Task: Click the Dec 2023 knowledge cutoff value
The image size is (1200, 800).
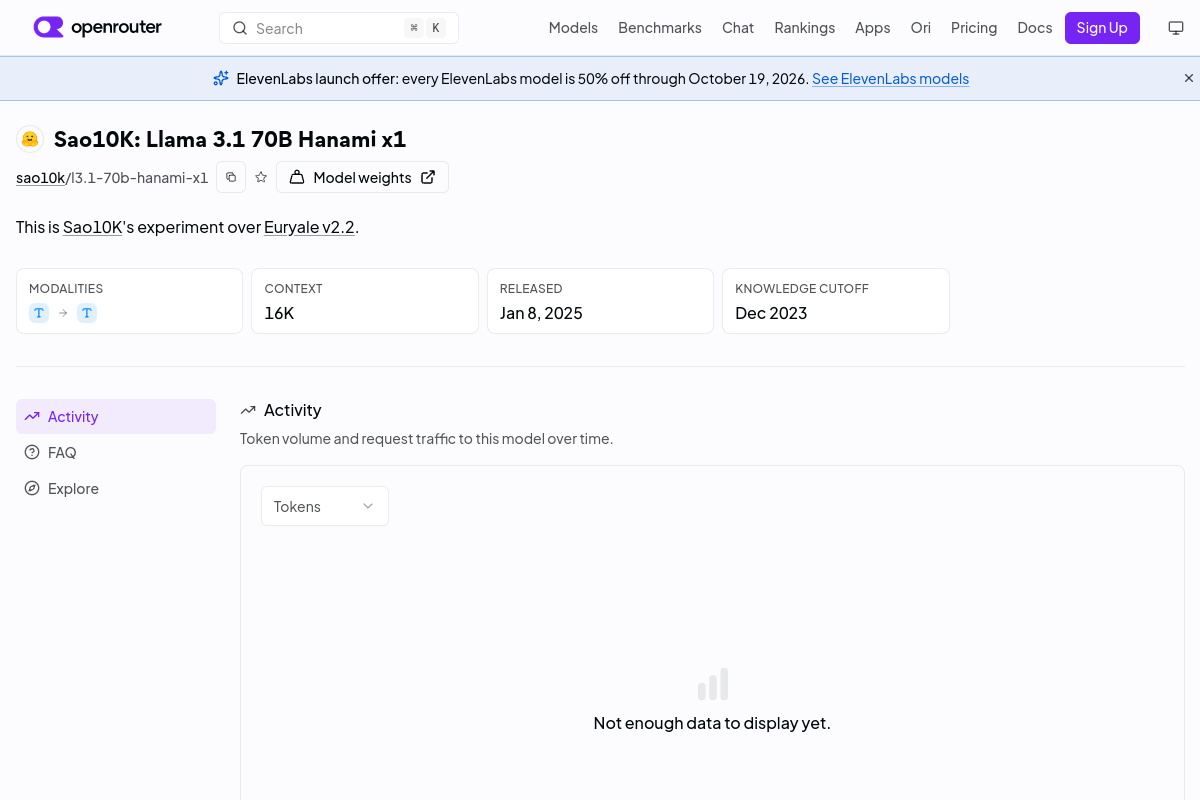Action: pos(771,313)
